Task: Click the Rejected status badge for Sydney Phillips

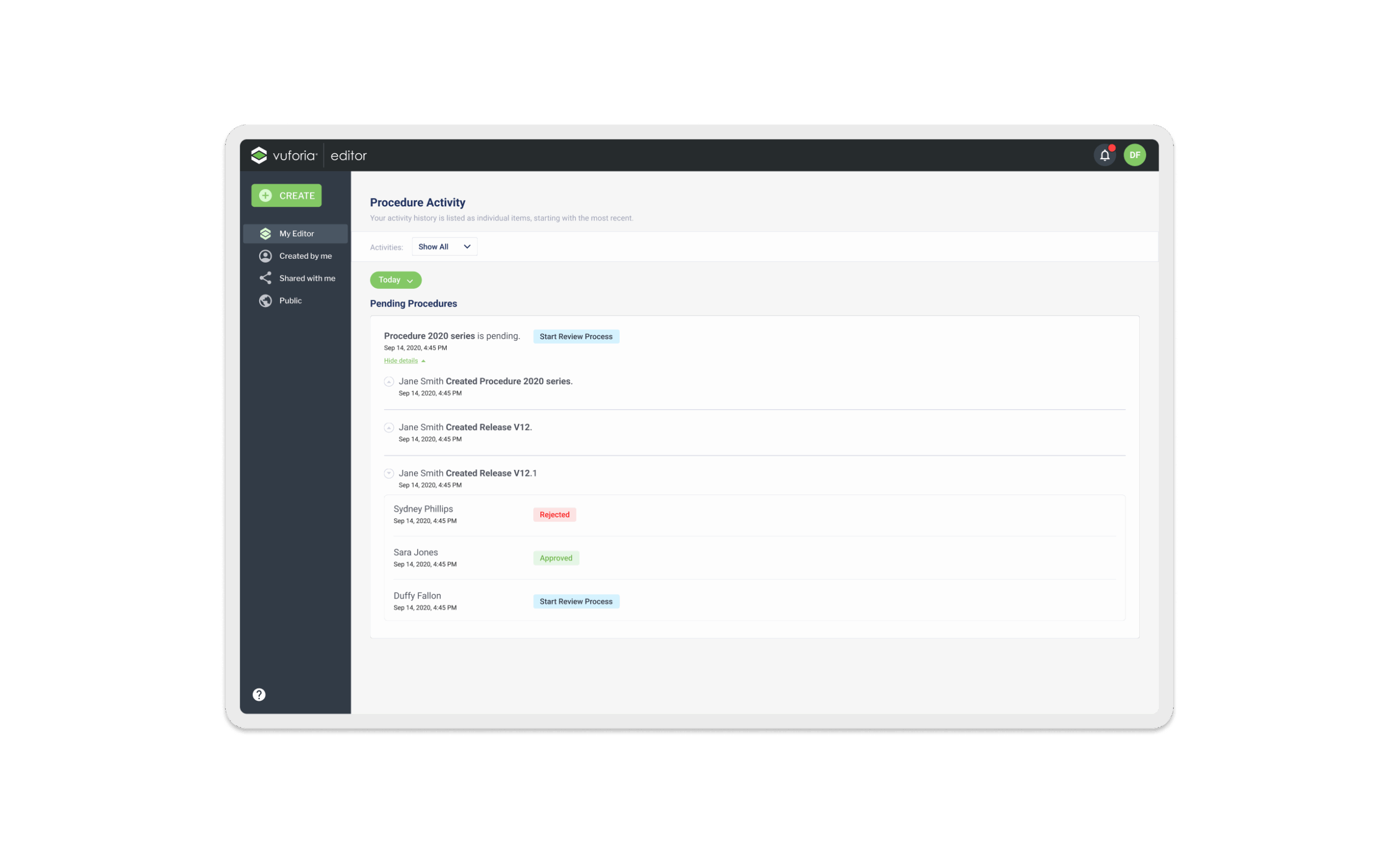Action: coord(554,515)
